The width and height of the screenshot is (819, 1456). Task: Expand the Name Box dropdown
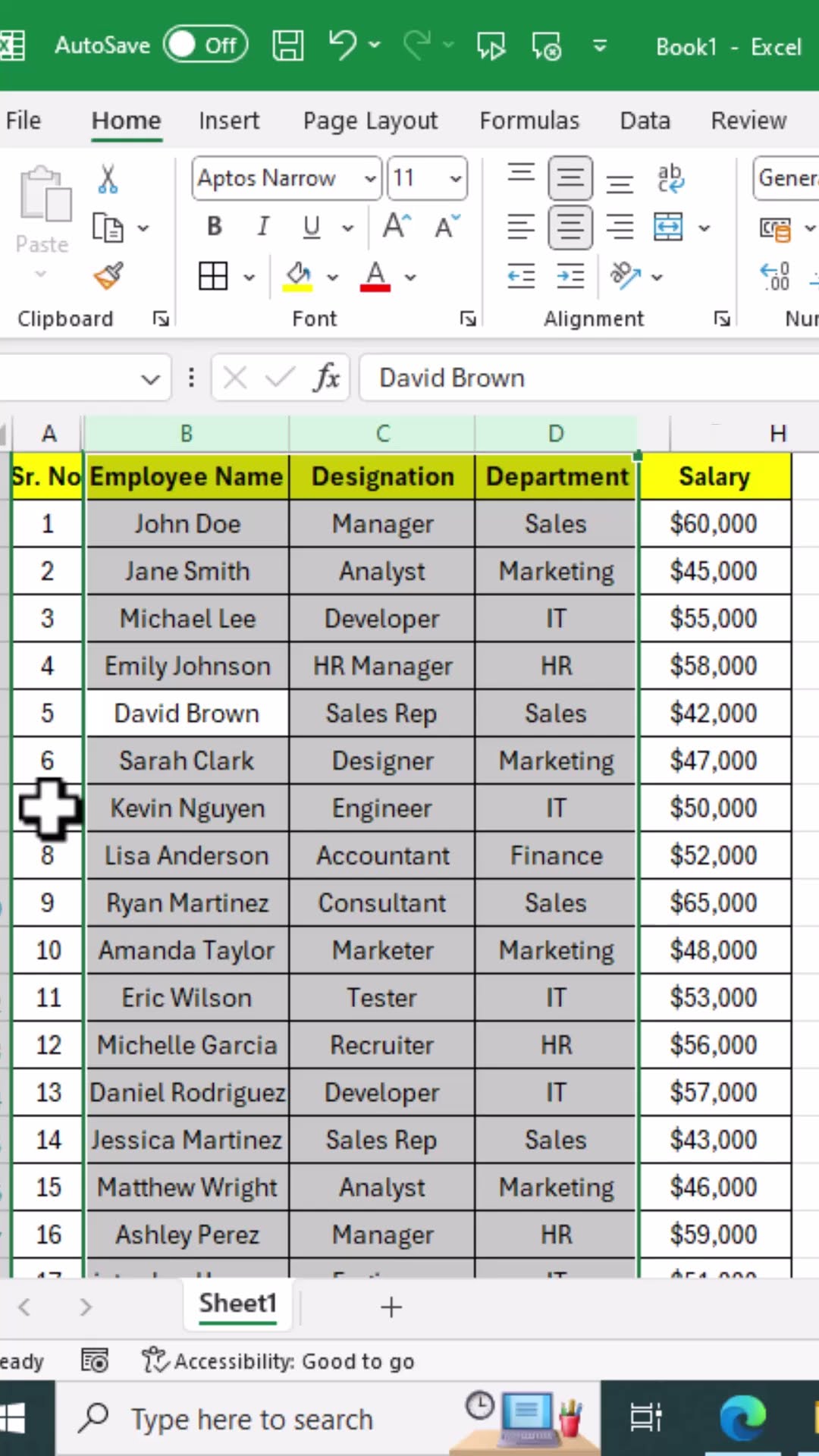tap(150, 378)
